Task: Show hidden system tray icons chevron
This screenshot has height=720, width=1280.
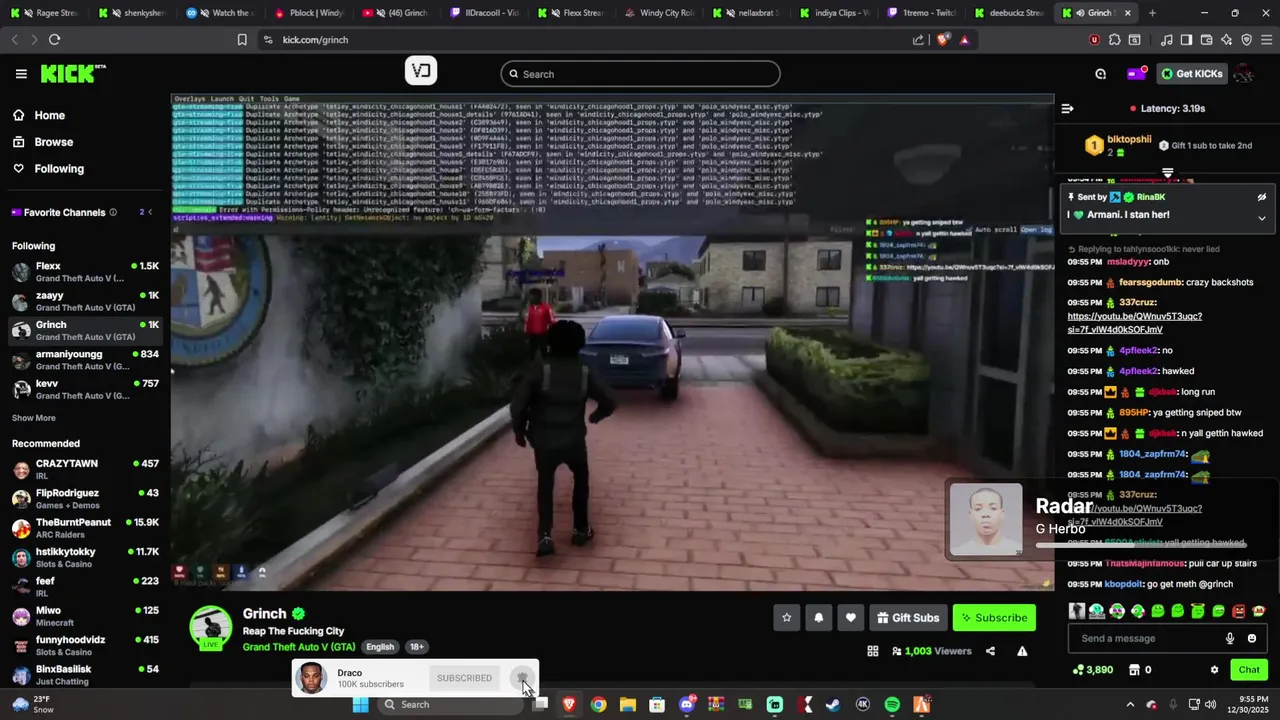Action: click(x=1130, y=705)
